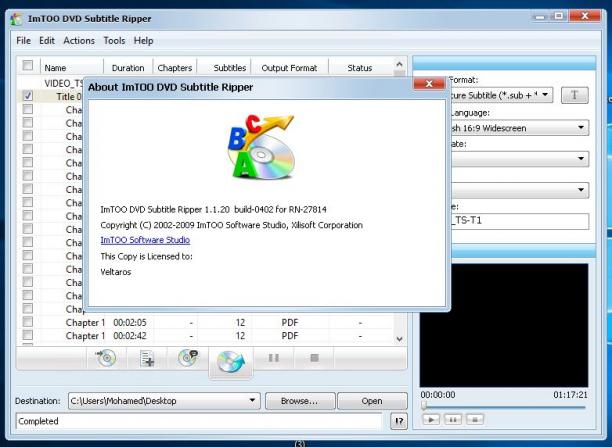Open the subtitle format dropdown (*.sub)
Image resolution: width=612 pixels, height=447 pixels.
(x=545, y=95)
